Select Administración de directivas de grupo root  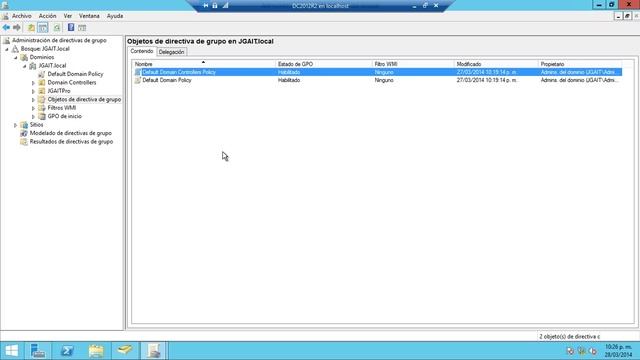59,40
